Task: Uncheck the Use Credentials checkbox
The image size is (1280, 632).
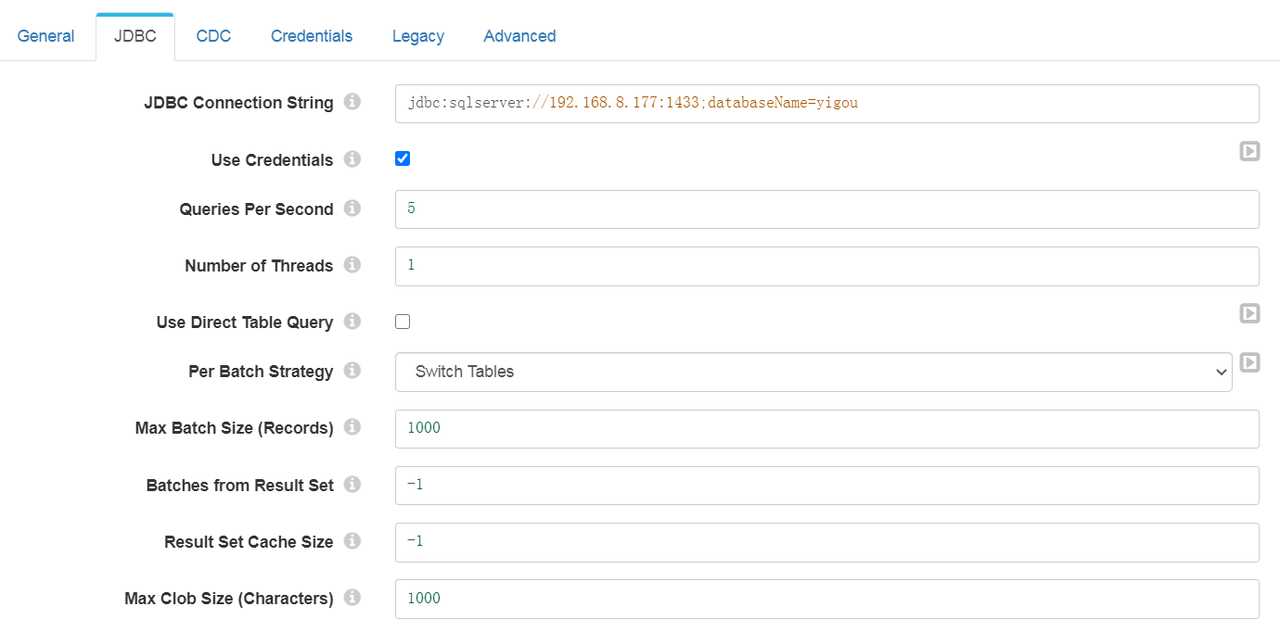Action: (403, 159)
